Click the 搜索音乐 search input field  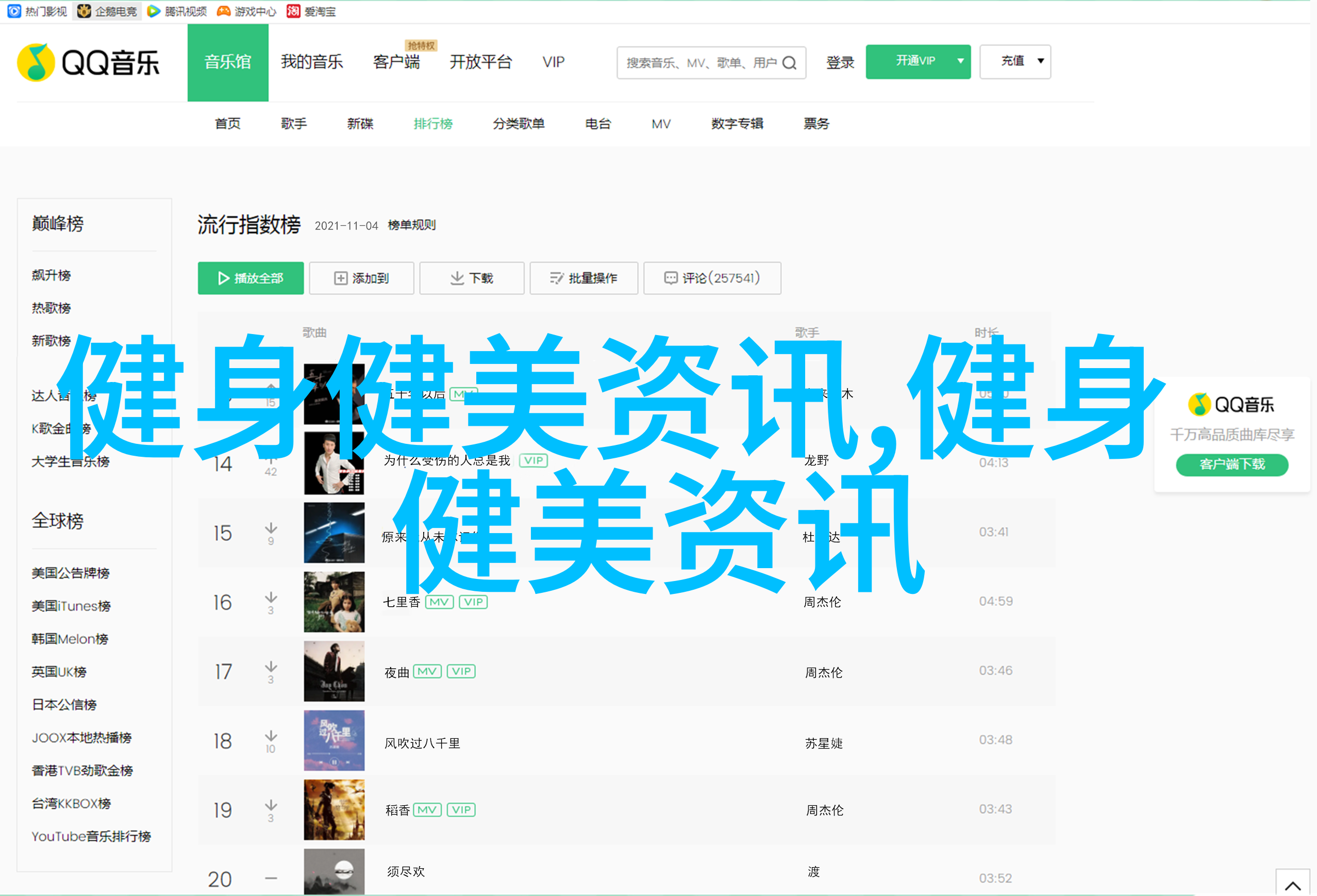[x=701, y=63]
